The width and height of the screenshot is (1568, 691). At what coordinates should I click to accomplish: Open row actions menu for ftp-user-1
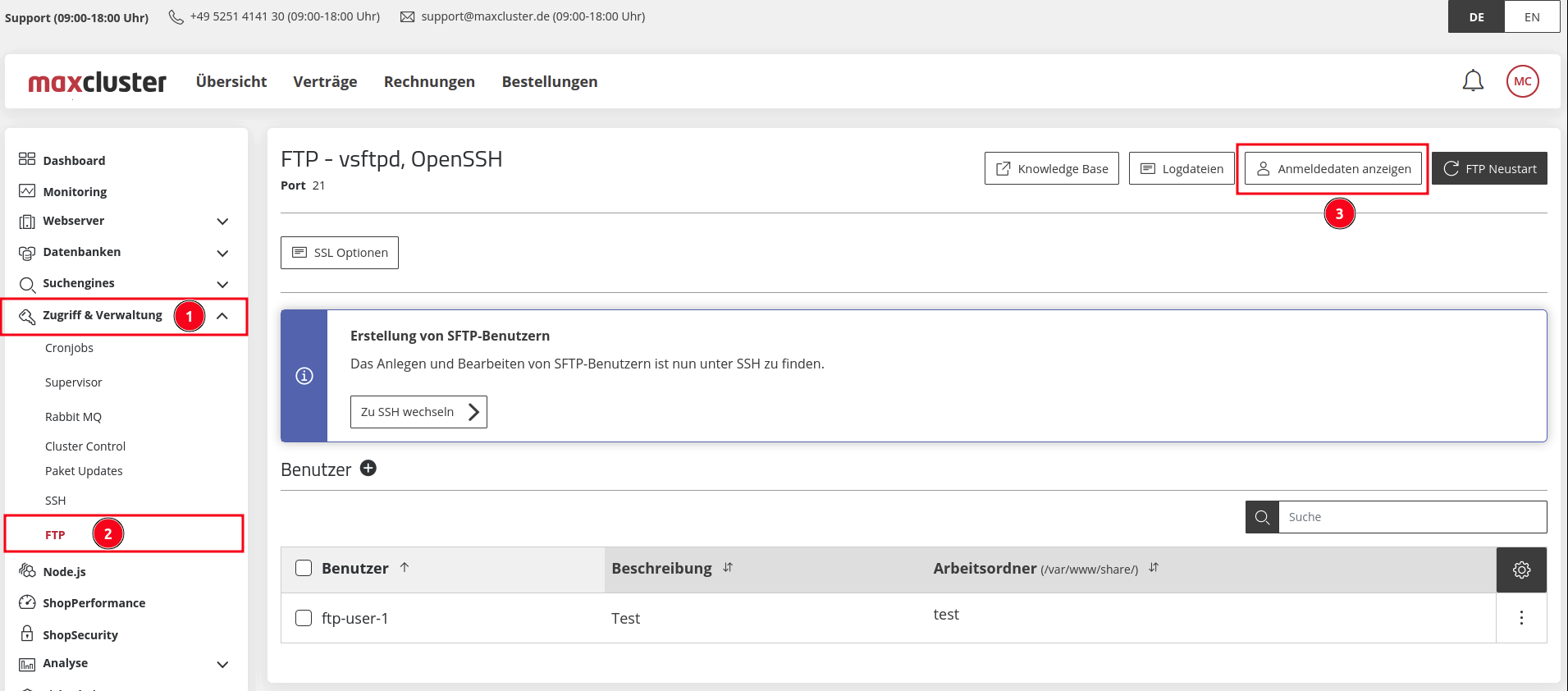[x=1521, y=618]
